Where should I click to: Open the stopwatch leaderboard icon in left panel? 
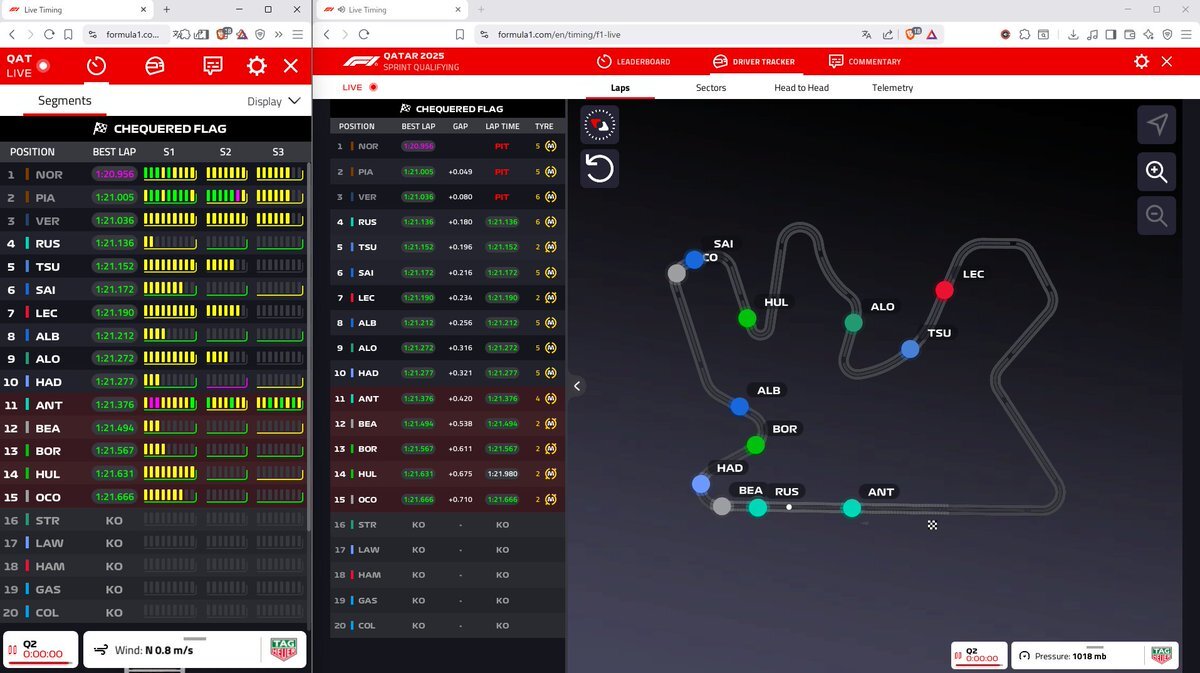(96, 66)
